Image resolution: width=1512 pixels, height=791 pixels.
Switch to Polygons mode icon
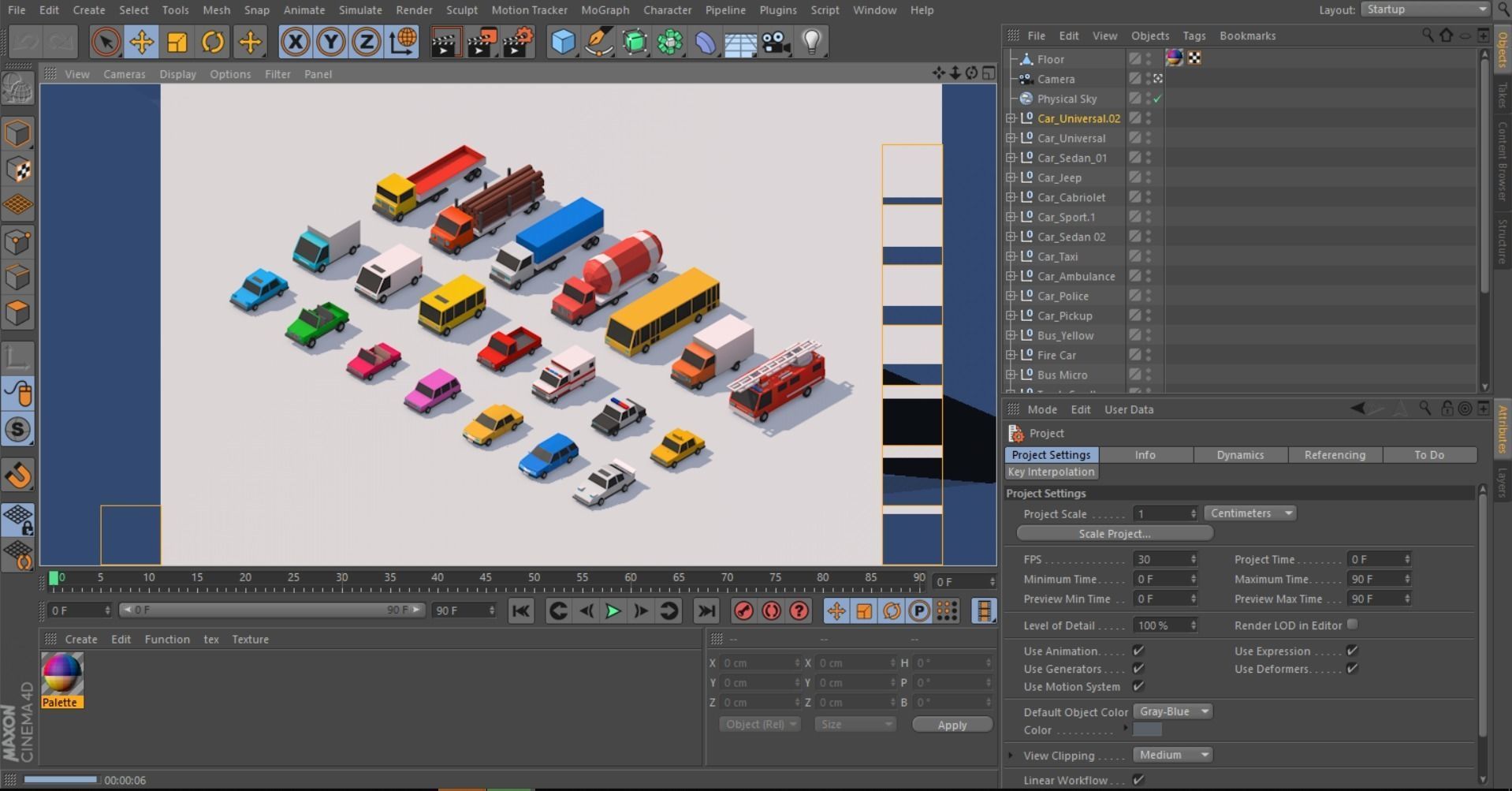[x=17, y=312]
